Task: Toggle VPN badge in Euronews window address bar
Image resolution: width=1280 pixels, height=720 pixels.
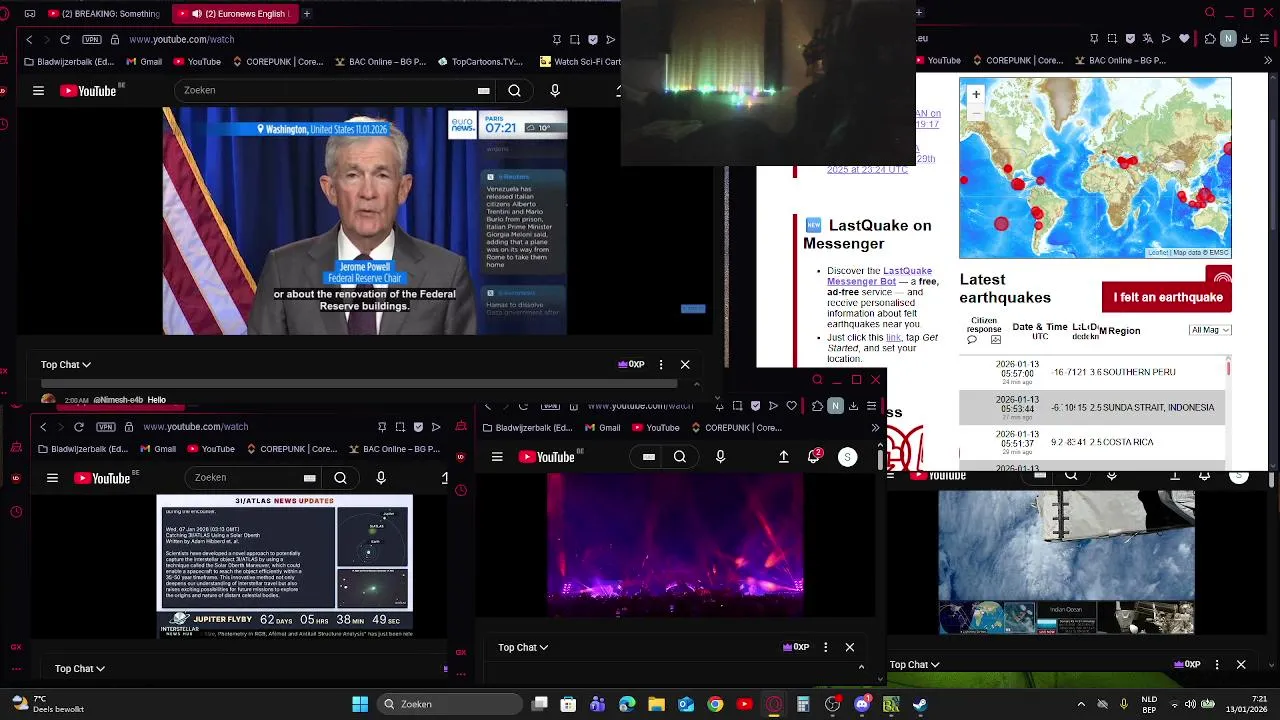Action: point(92,39)
